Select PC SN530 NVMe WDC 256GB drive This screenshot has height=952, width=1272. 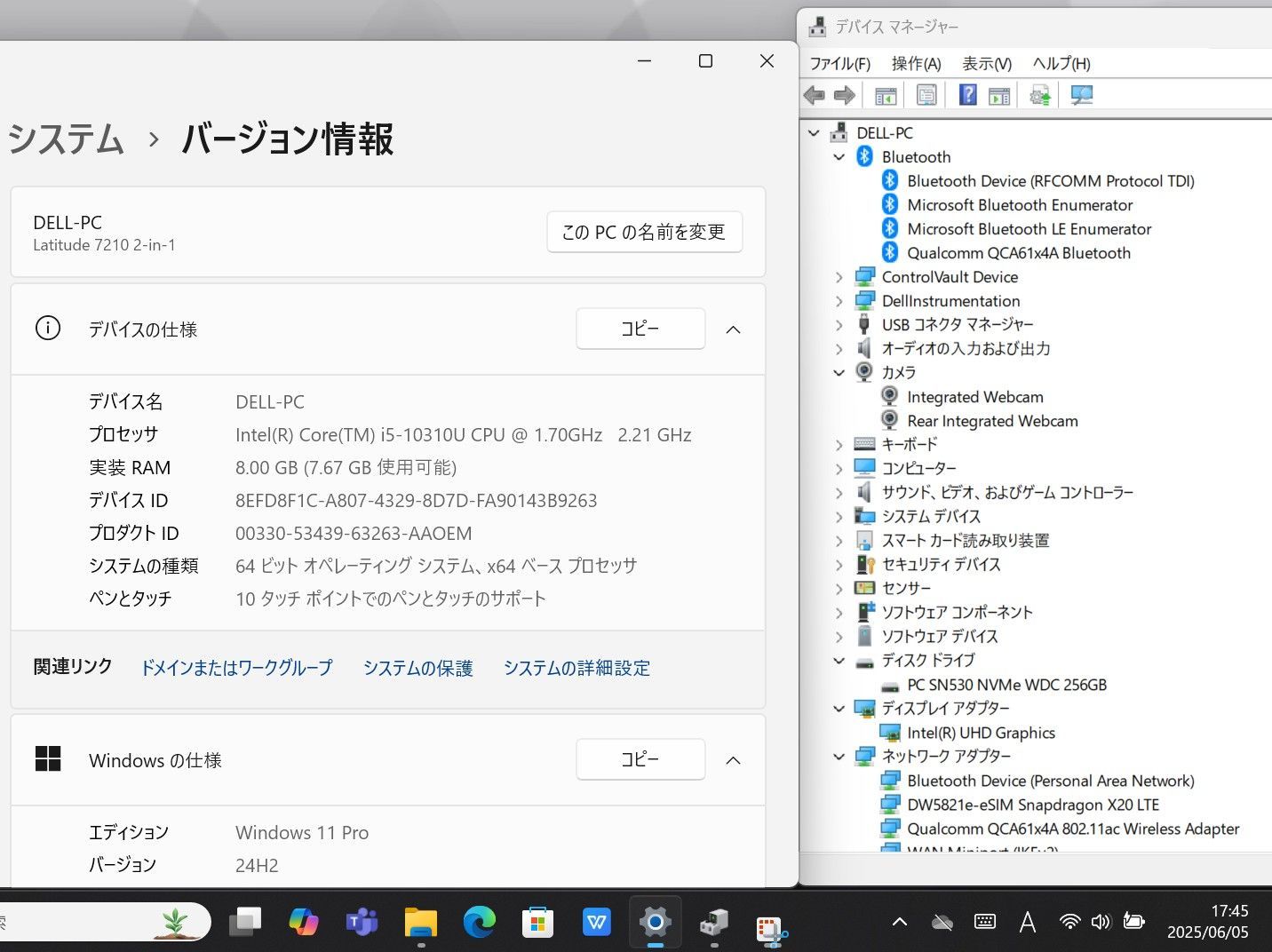(1006, 685)
